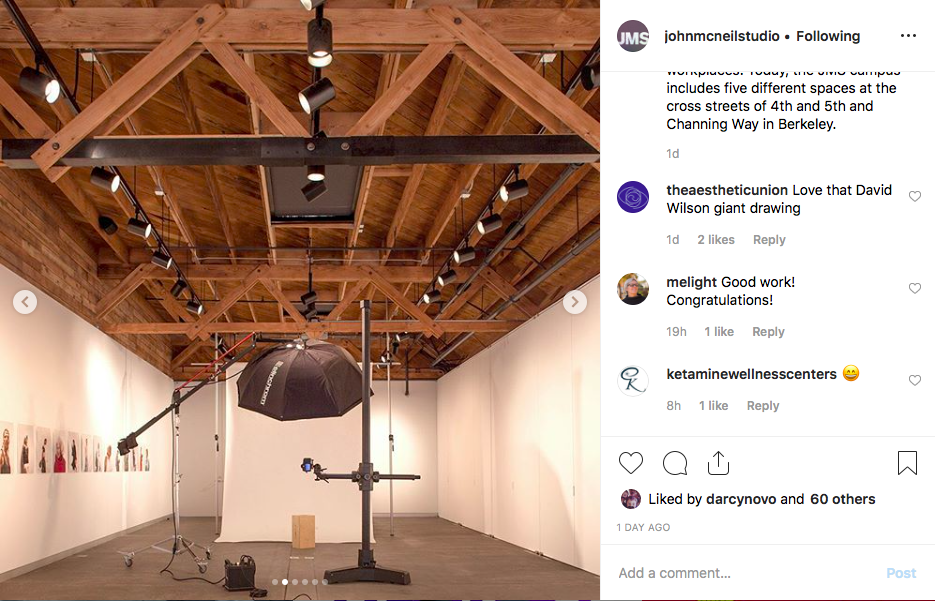Open theaestheticunion's avatar
This screenshot has height=601, width=935.
pyautogui.click(x=633, y=197)
